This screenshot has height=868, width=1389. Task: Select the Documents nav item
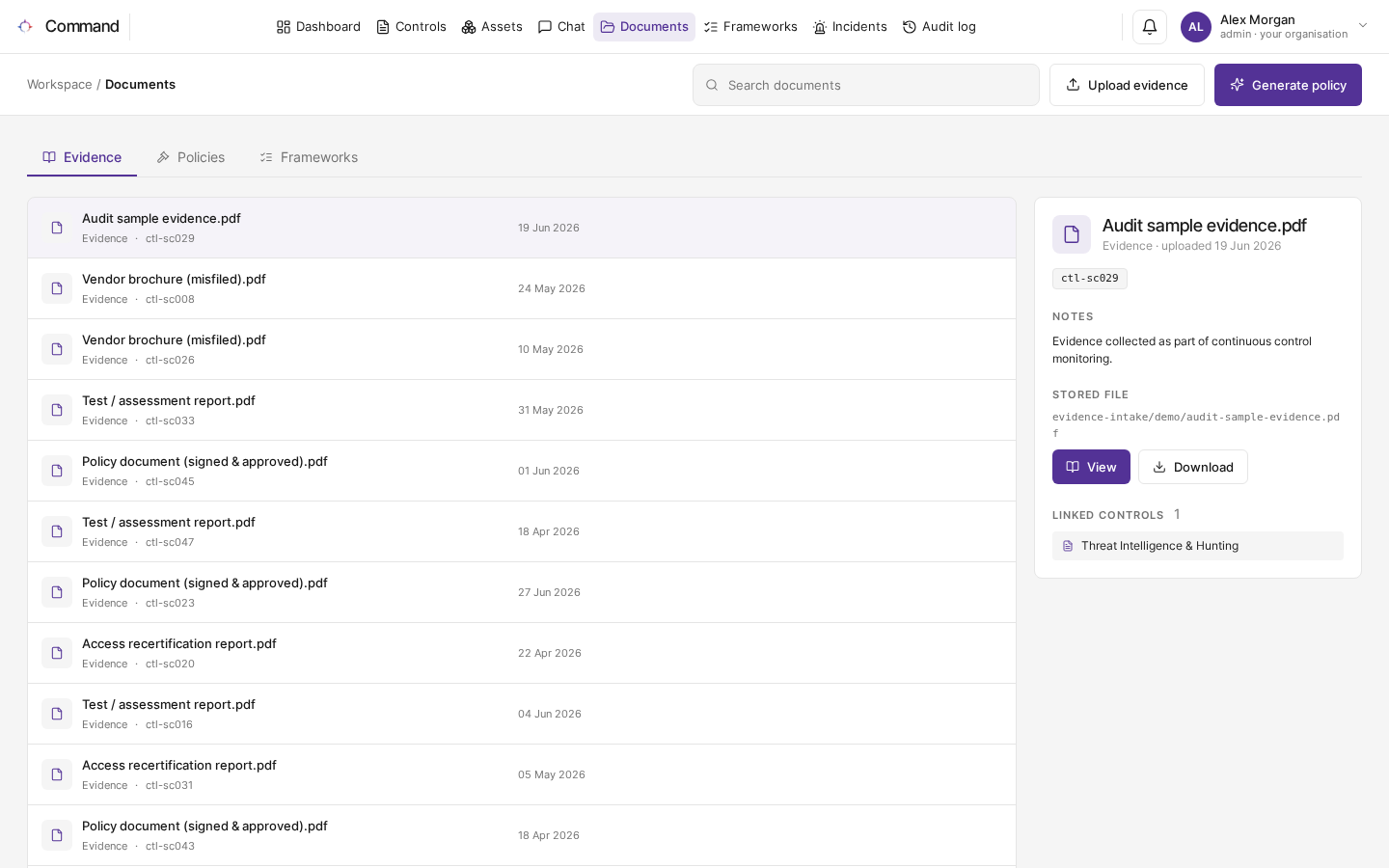[644, 27]
